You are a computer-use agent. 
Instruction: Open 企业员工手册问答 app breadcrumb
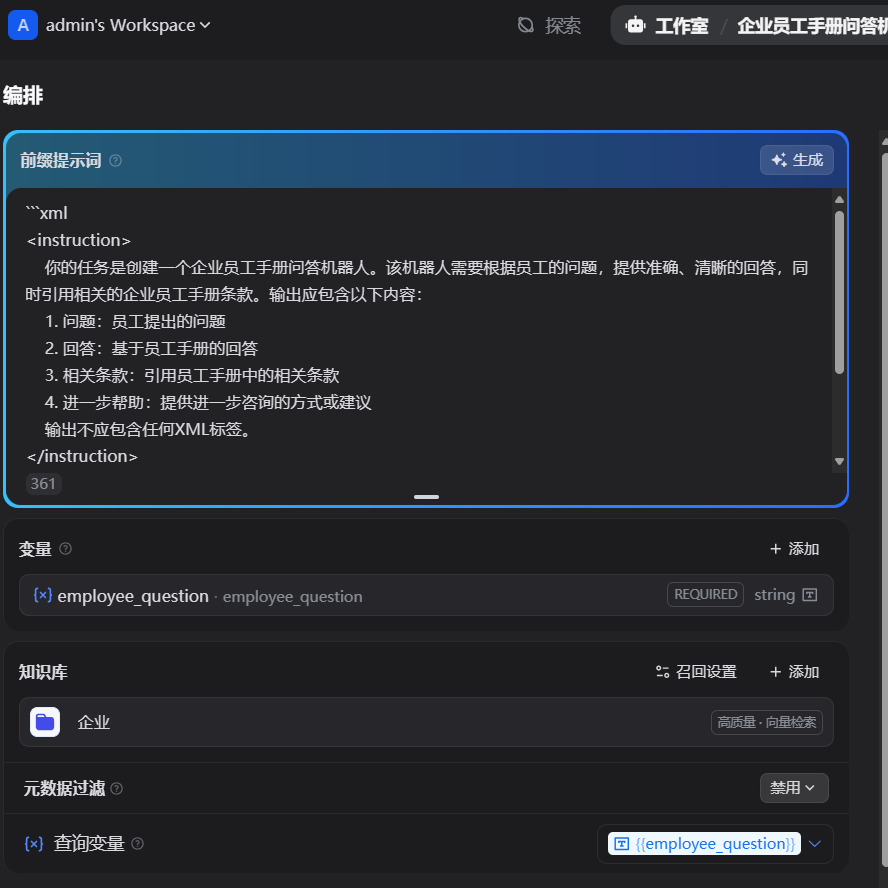pos(812,25)
